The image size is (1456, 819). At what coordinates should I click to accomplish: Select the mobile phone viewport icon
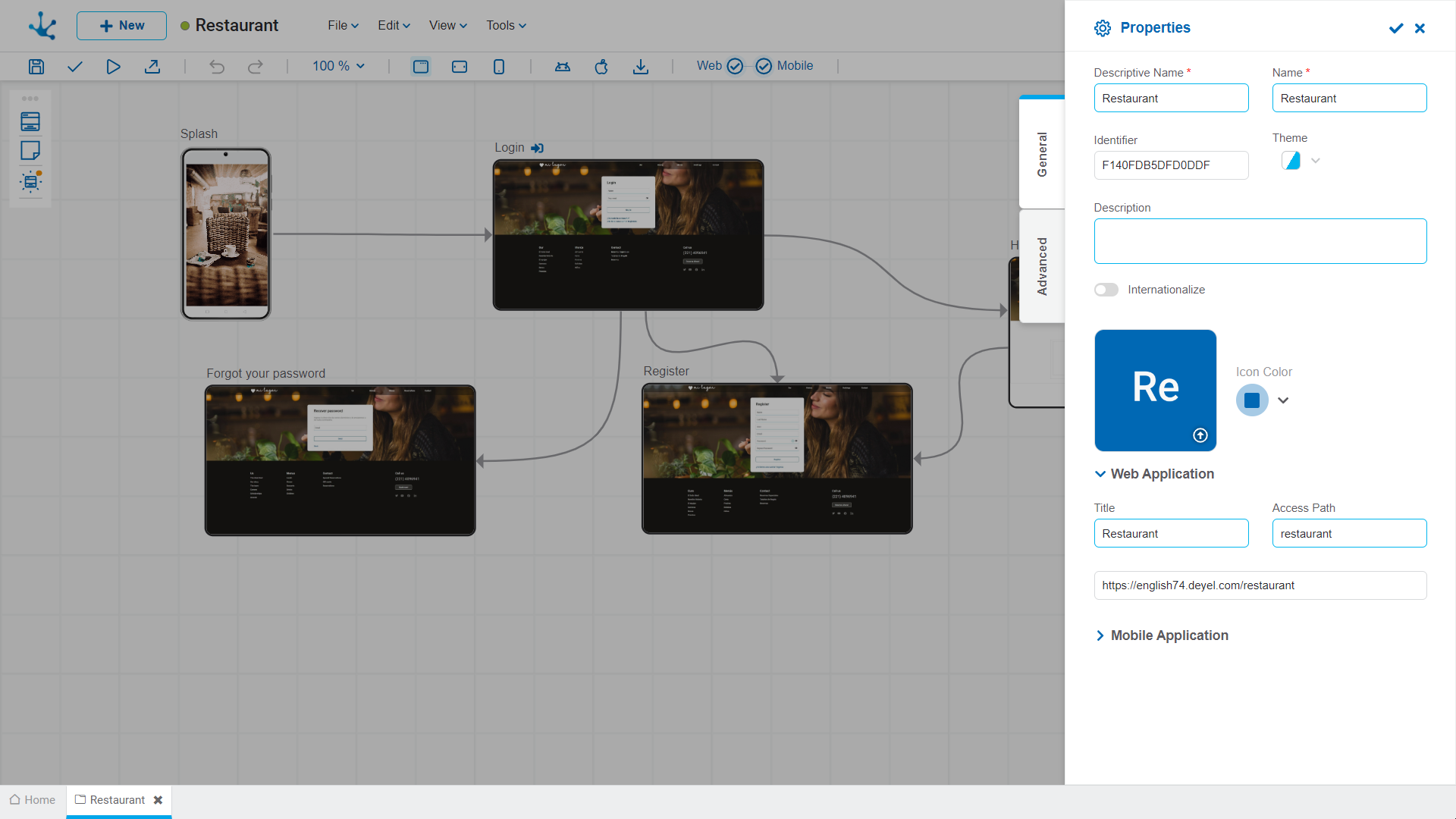[x=498, y=67]
